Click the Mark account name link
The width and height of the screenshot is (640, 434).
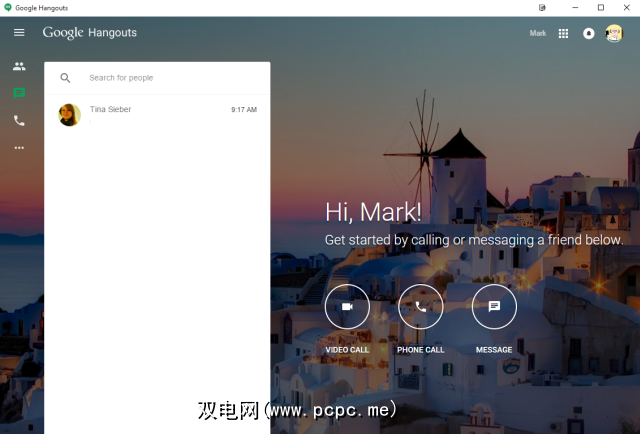538,33
